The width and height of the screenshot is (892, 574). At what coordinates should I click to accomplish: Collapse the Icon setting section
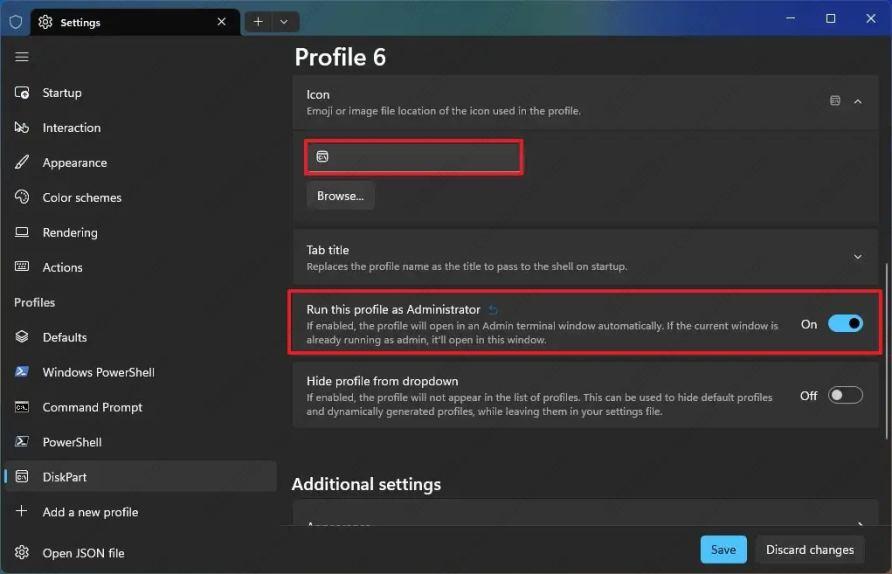858,101
